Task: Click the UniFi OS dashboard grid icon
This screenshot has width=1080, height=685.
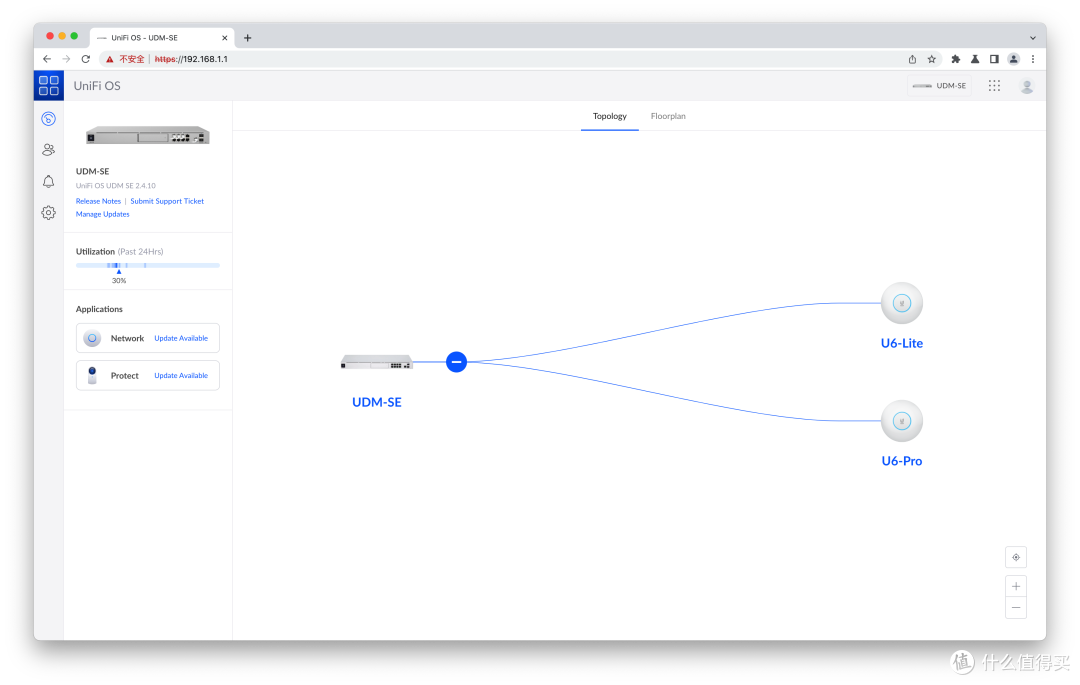Action: coord(48,85)
